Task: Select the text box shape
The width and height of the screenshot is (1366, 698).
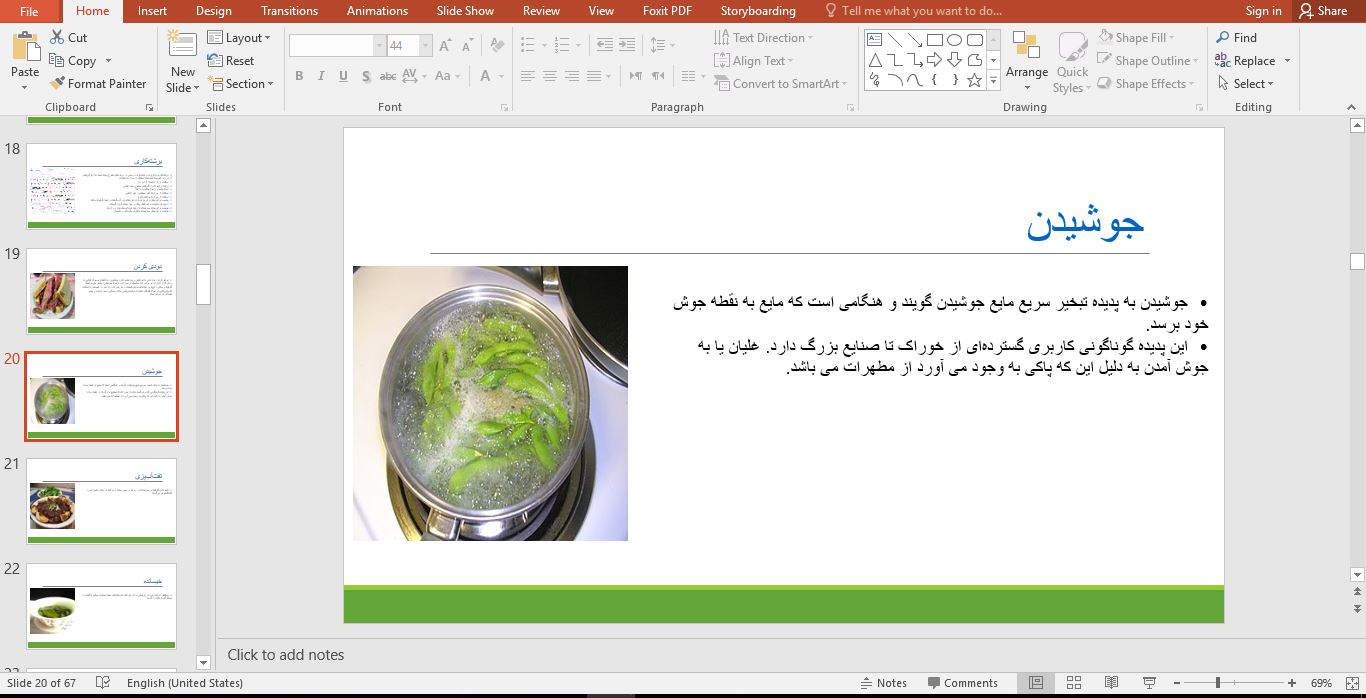Action: click(874, 40)
